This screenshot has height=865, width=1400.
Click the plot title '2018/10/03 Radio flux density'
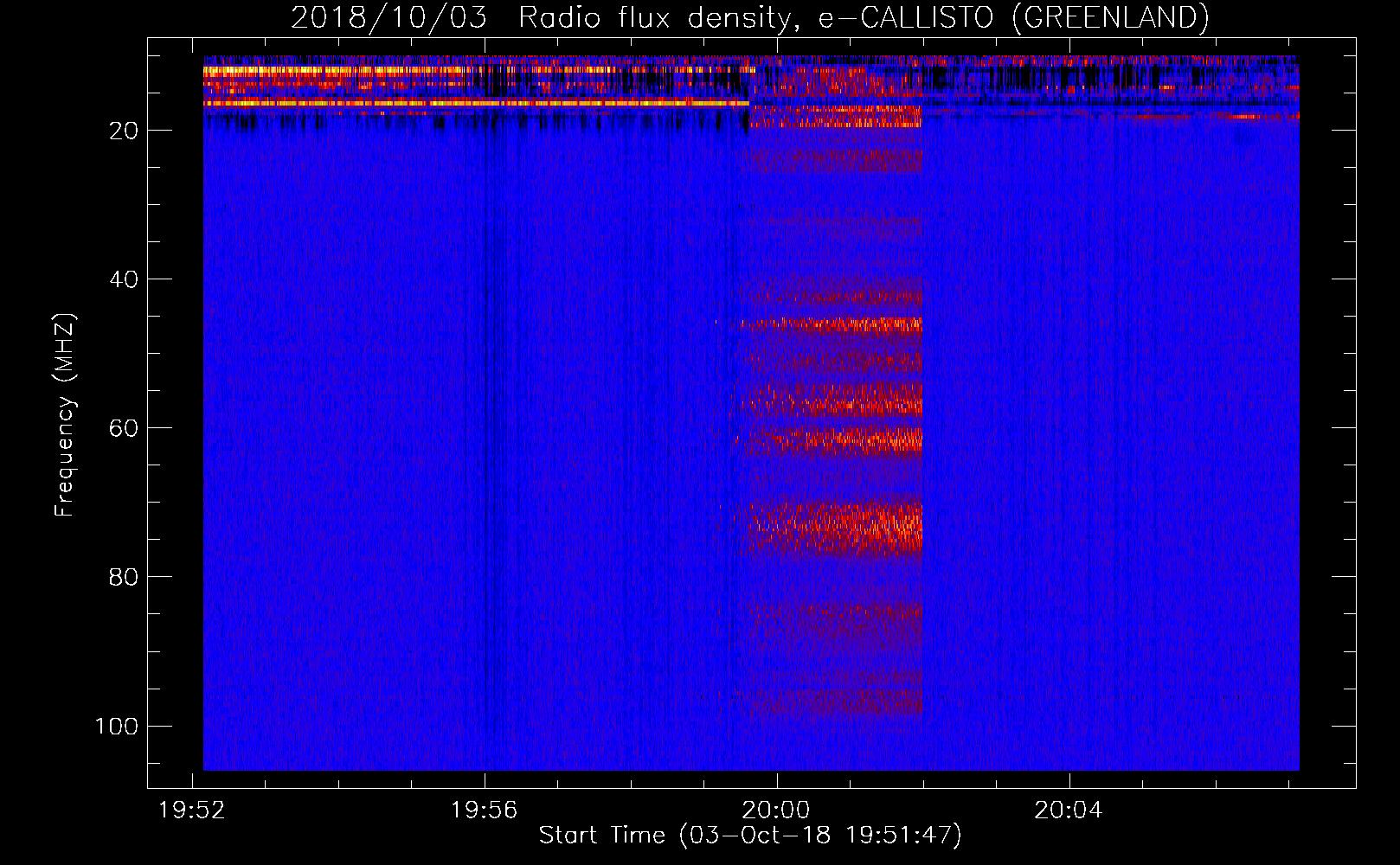point(750,17)
